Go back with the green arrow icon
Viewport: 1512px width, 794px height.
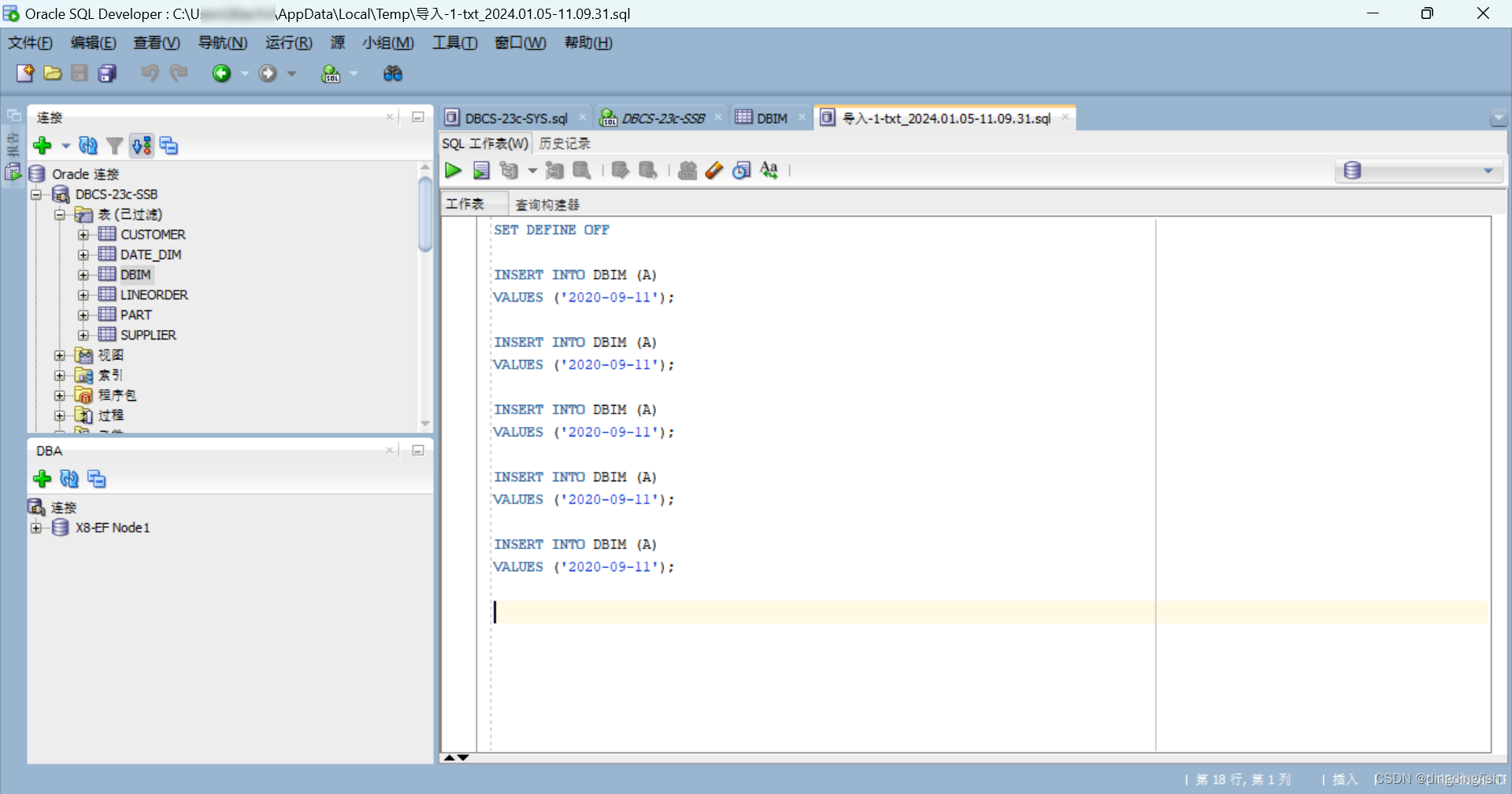click(221, 73)
